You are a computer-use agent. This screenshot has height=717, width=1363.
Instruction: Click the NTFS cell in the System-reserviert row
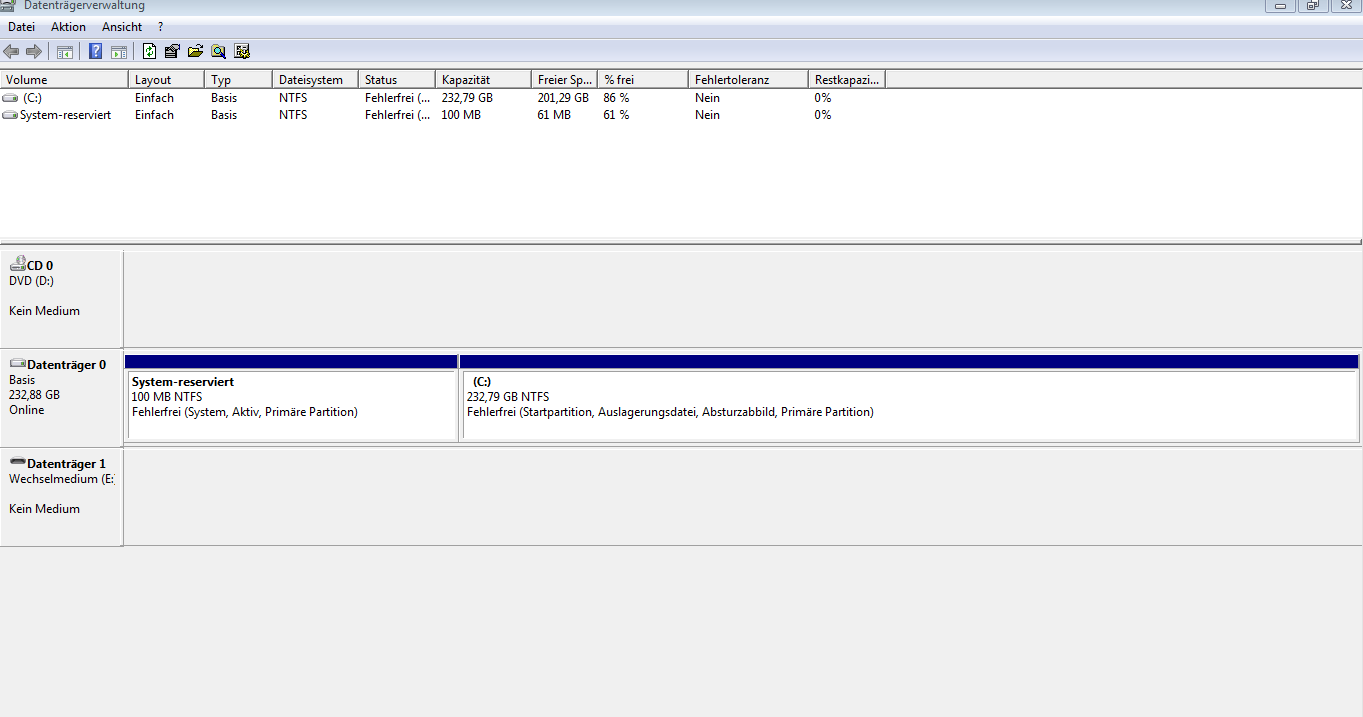293,115
